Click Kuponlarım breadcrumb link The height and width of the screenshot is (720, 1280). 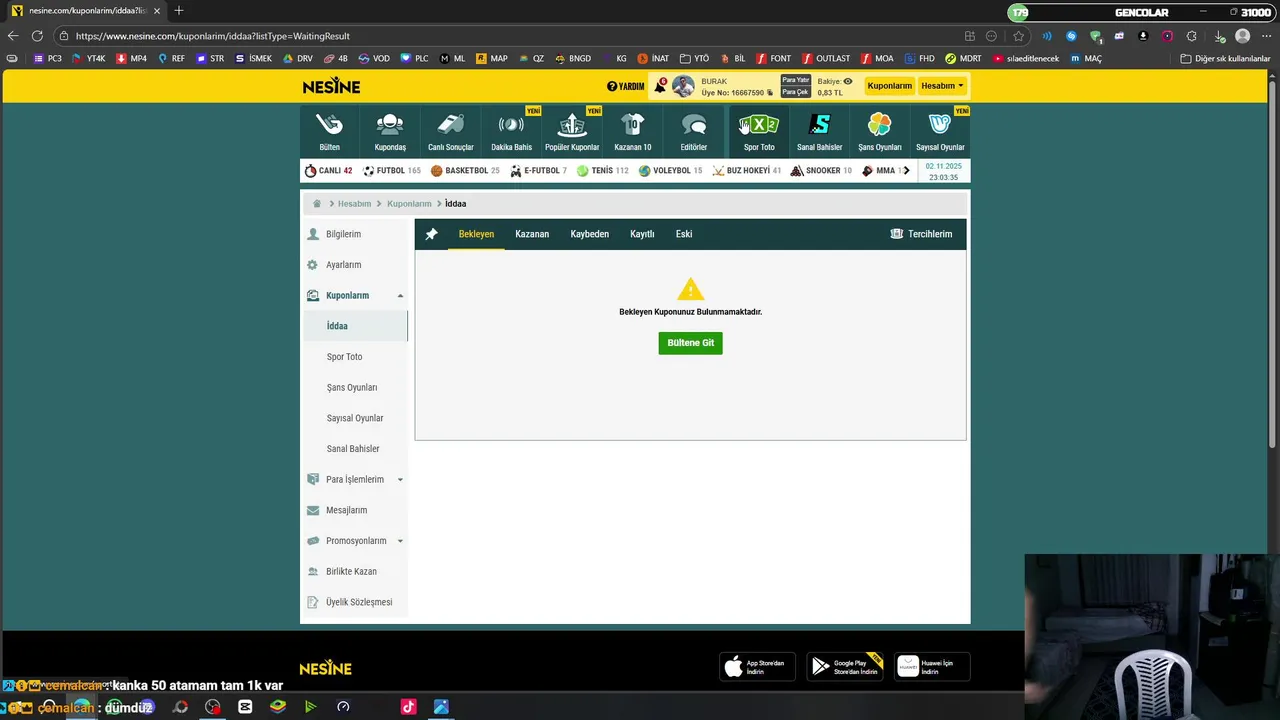409,204
